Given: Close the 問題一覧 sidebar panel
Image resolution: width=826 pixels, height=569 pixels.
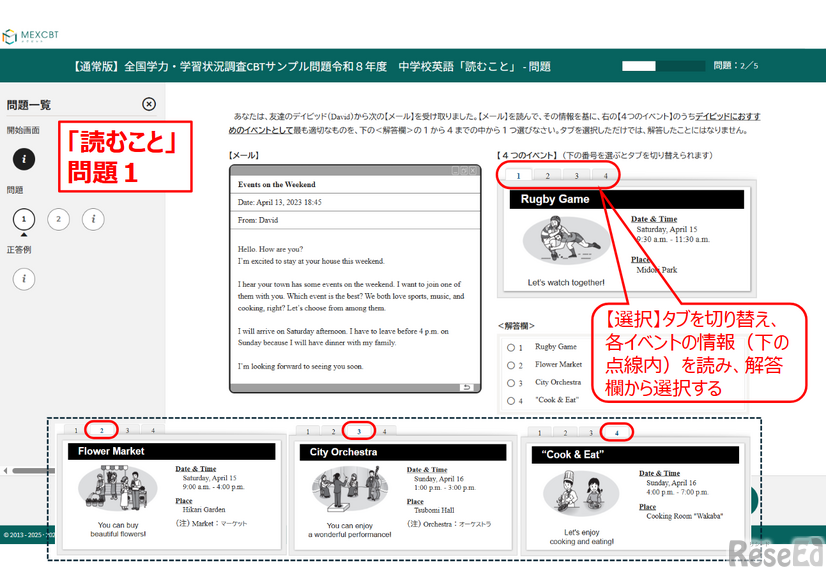Looking at the screenshot, I should (149, 104).
